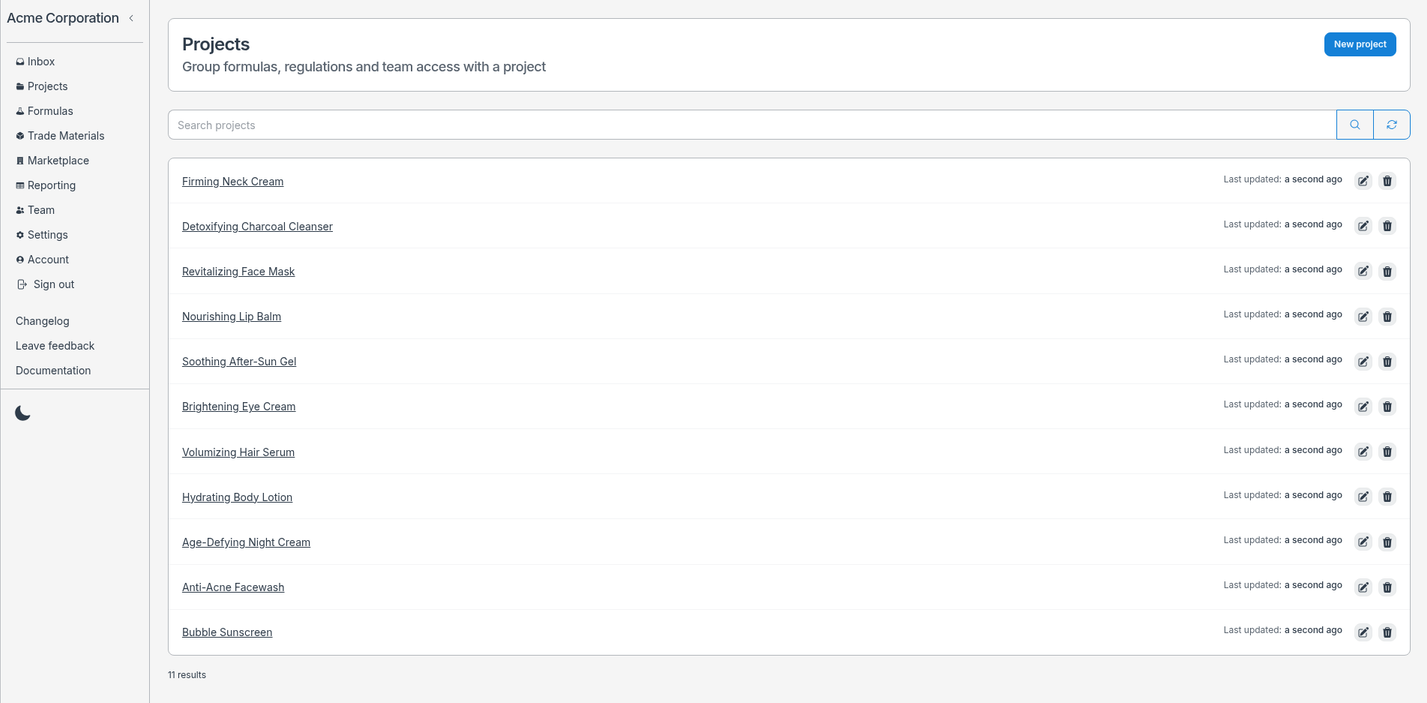Edit the Anti-Acne Facewash project
The image size is (1427, 703).
pos(1363,587)
